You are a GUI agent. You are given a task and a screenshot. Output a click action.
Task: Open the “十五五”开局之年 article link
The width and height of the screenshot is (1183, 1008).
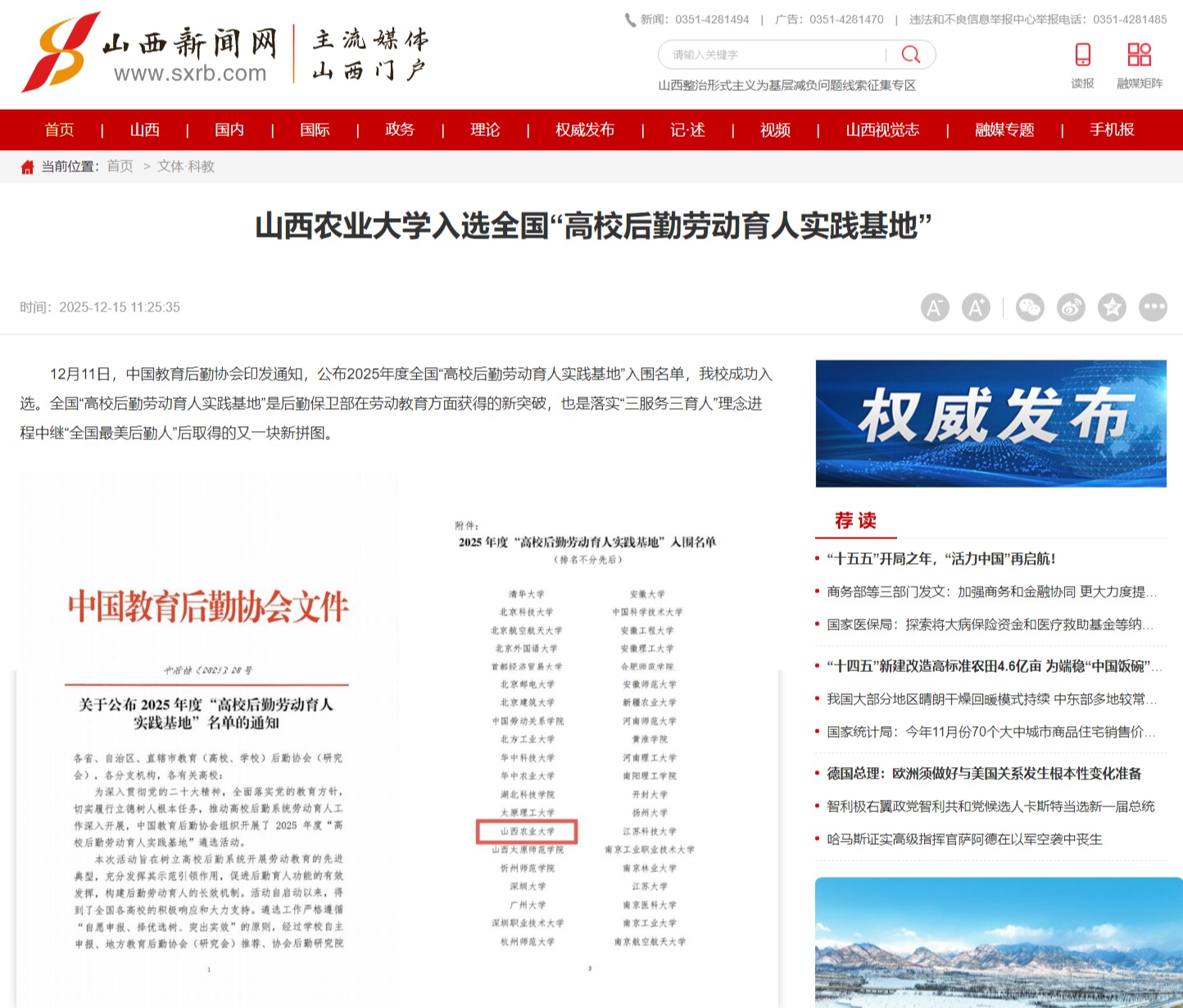pyautogui.click(x=941, y=559)
